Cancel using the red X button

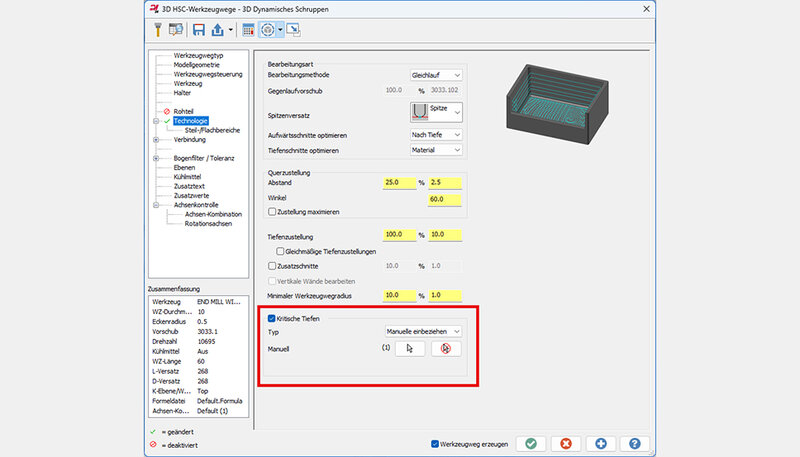[x=566, y=443]
